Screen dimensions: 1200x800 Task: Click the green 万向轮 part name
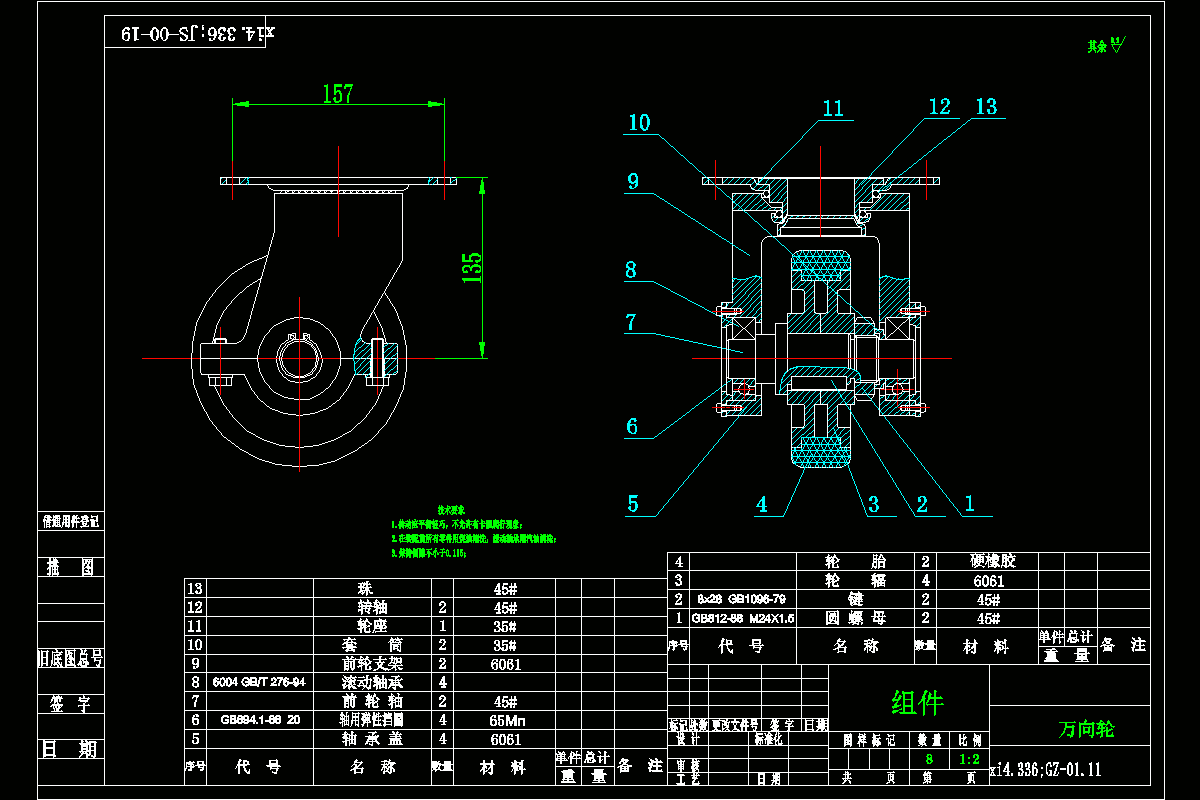pyautogui.click(x=1087, y=729)
